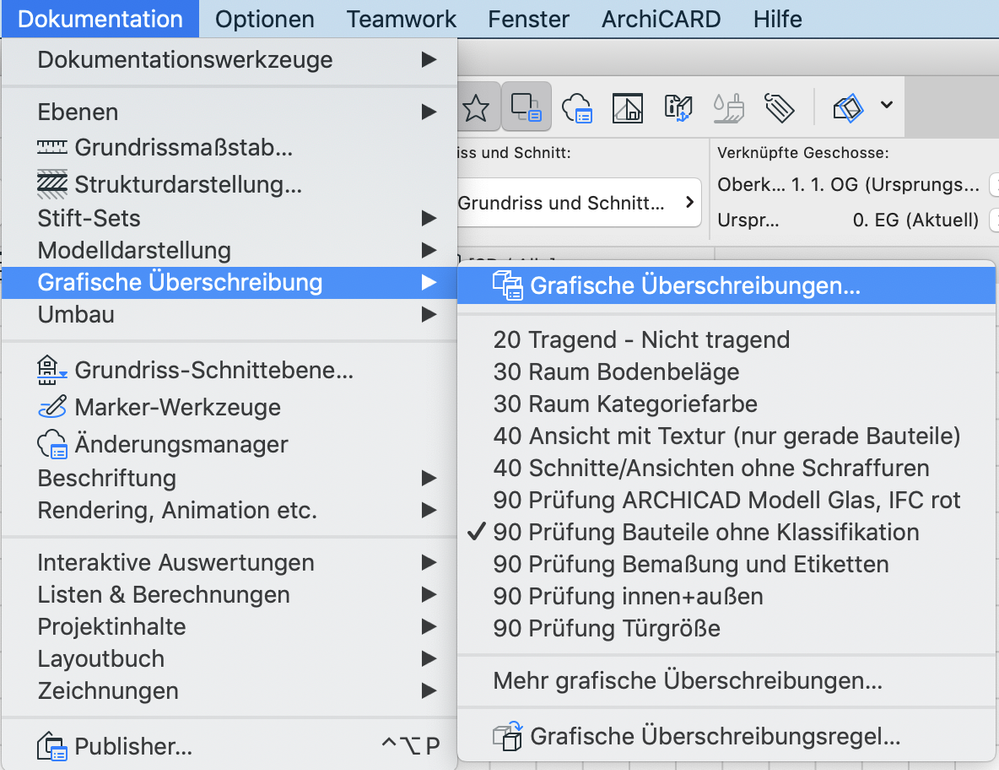Image resolution: width=999 pixels, height=770 pixels.
Task: Choose the 'Publisher...' menu entry
Action: click(133, 746)
